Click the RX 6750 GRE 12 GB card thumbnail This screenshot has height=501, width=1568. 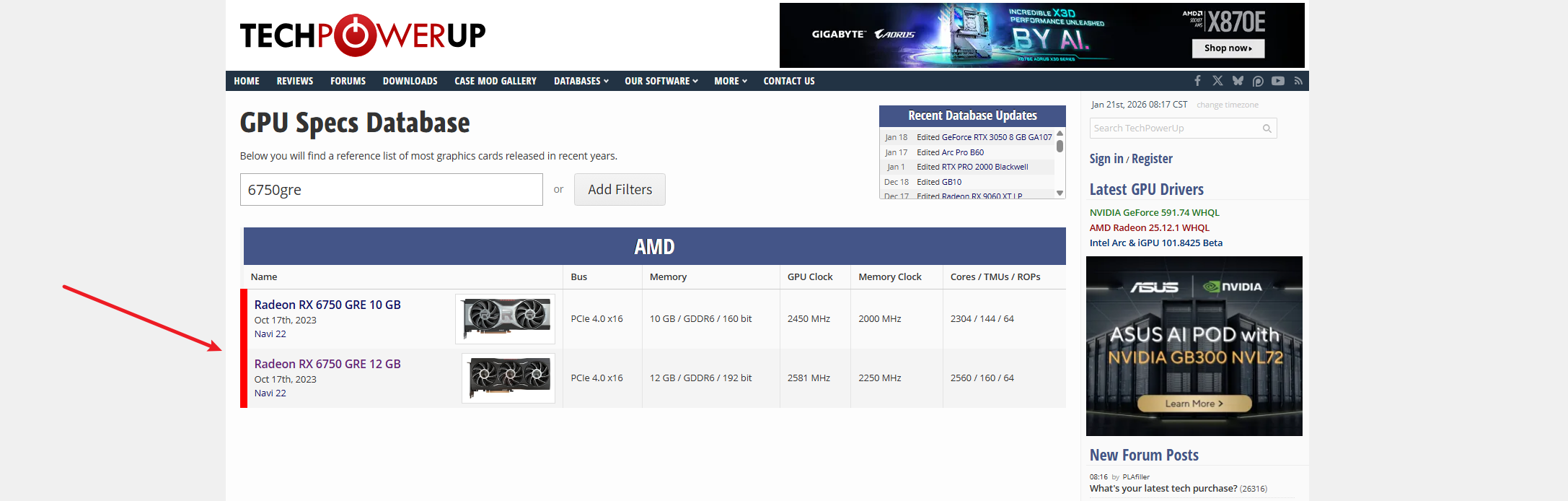coord(508,378)
